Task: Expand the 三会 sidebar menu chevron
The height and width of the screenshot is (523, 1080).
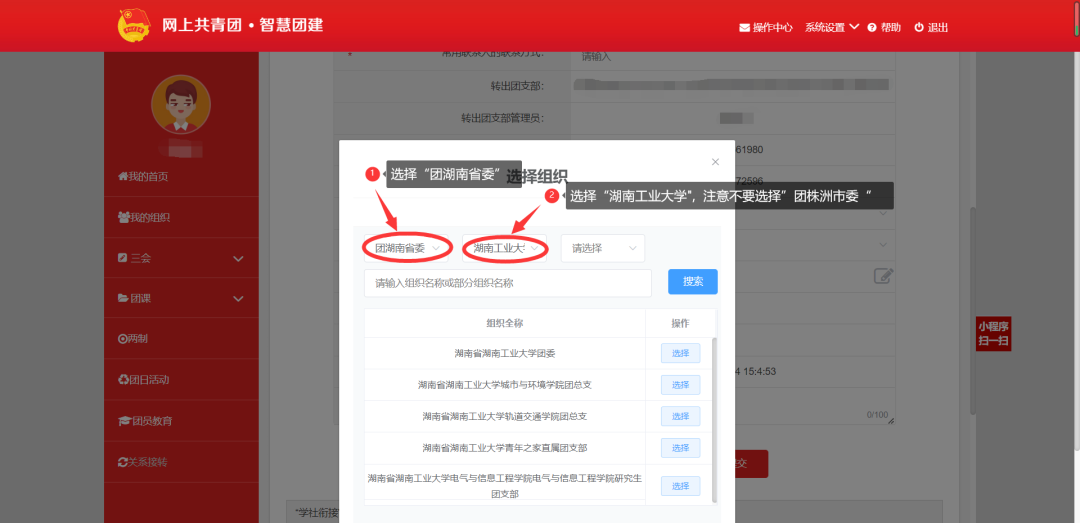Action: [238, 258]
